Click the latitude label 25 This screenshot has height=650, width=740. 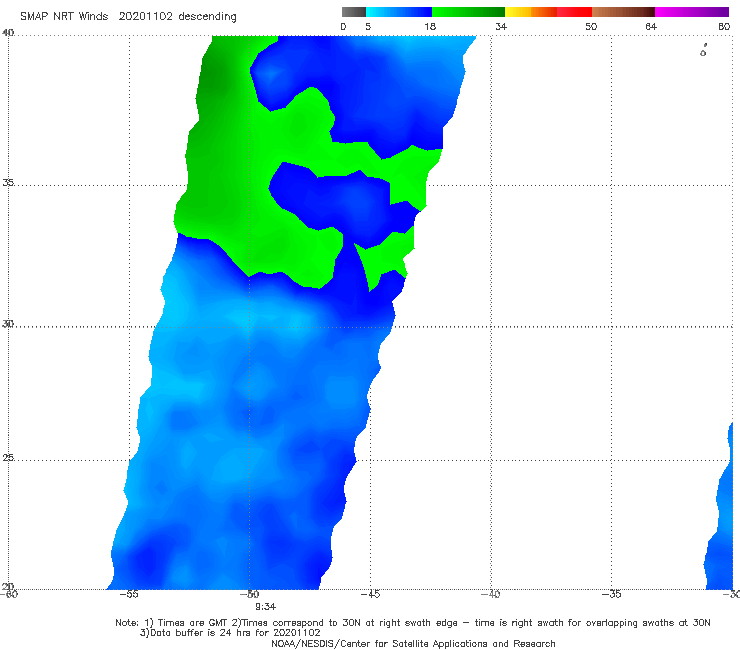click(x=8, y=458)
